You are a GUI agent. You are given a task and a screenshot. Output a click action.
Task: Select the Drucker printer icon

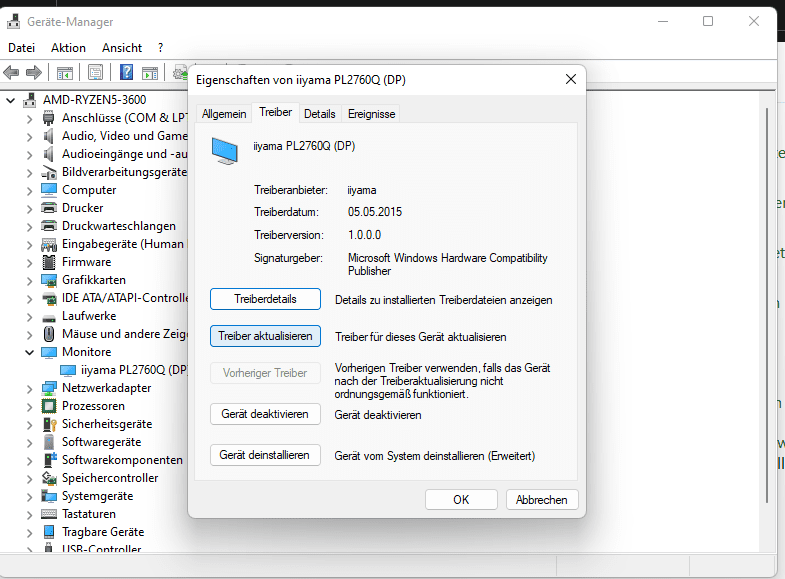click(49, 208)
